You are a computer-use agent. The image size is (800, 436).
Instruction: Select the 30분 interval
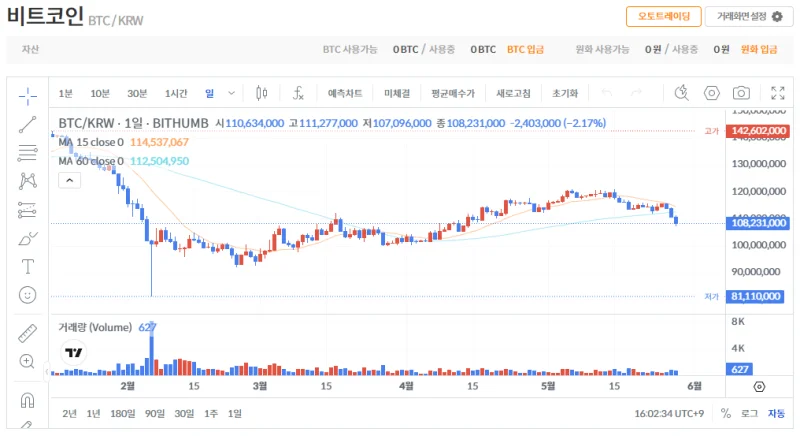(x=137, y=93)
